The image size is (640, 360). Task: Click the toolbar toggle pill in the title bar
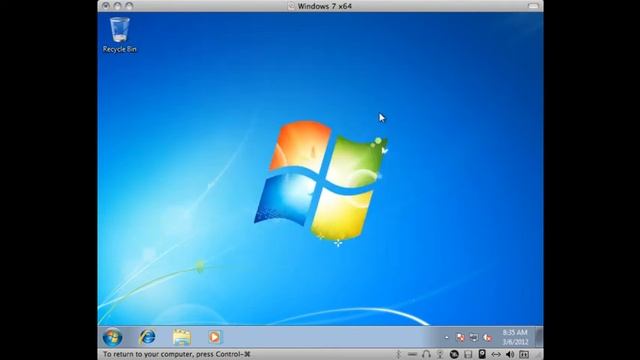pos(533,6)
